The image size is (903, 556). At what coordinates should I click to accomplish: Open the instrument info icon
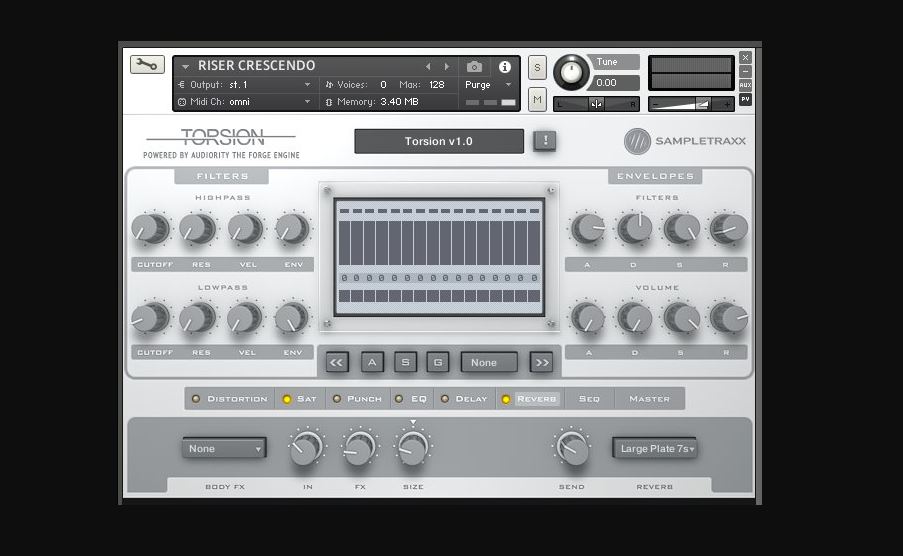[x=505, y=67]
